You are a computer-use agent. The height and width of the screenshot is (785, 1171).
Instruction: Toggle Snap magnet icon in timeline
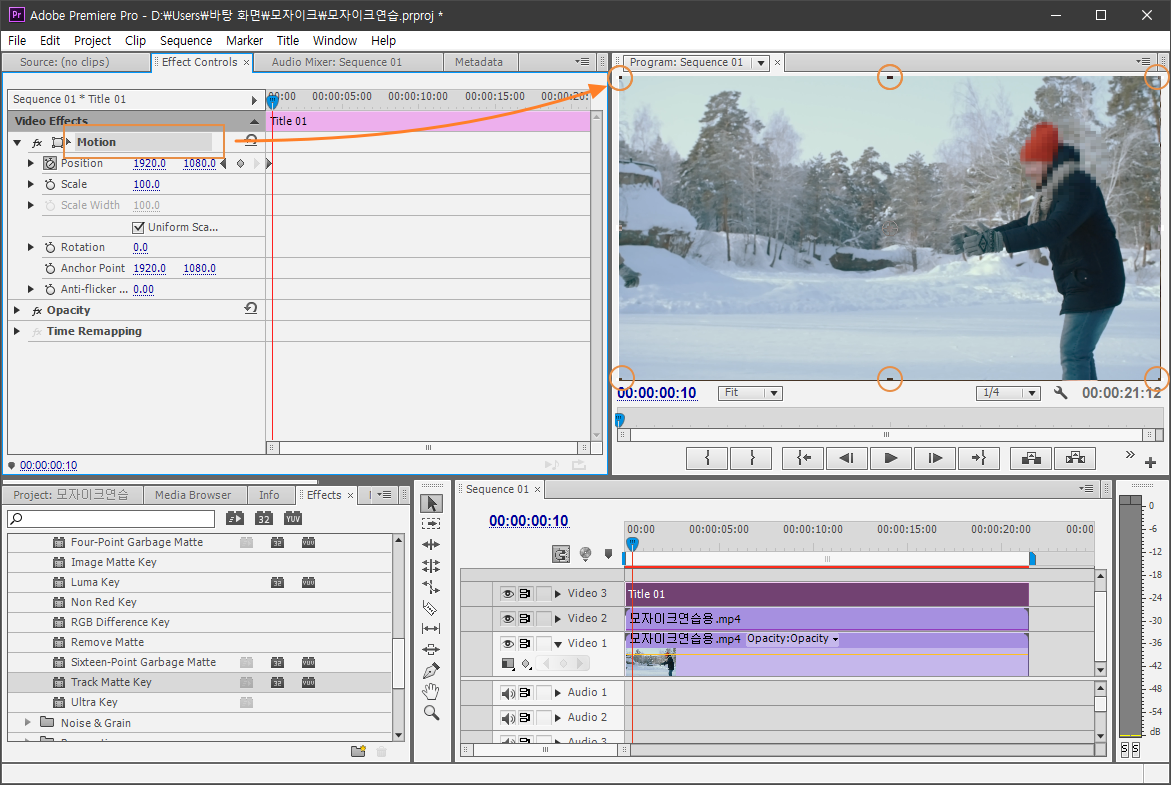(561, 554)
